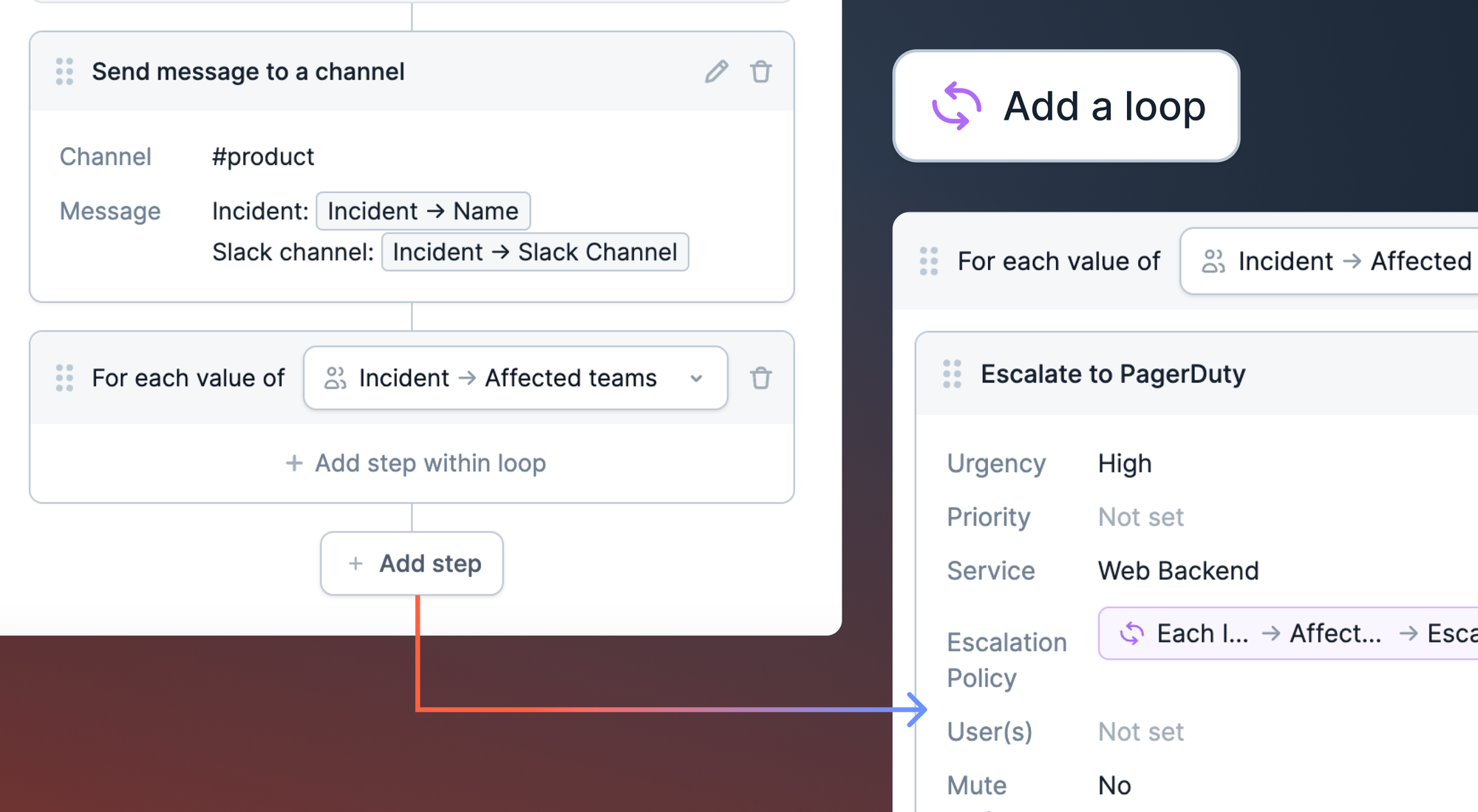Screen dimensions: 1478x812
Task: Click #product channel value
Action: pos(262,157)
